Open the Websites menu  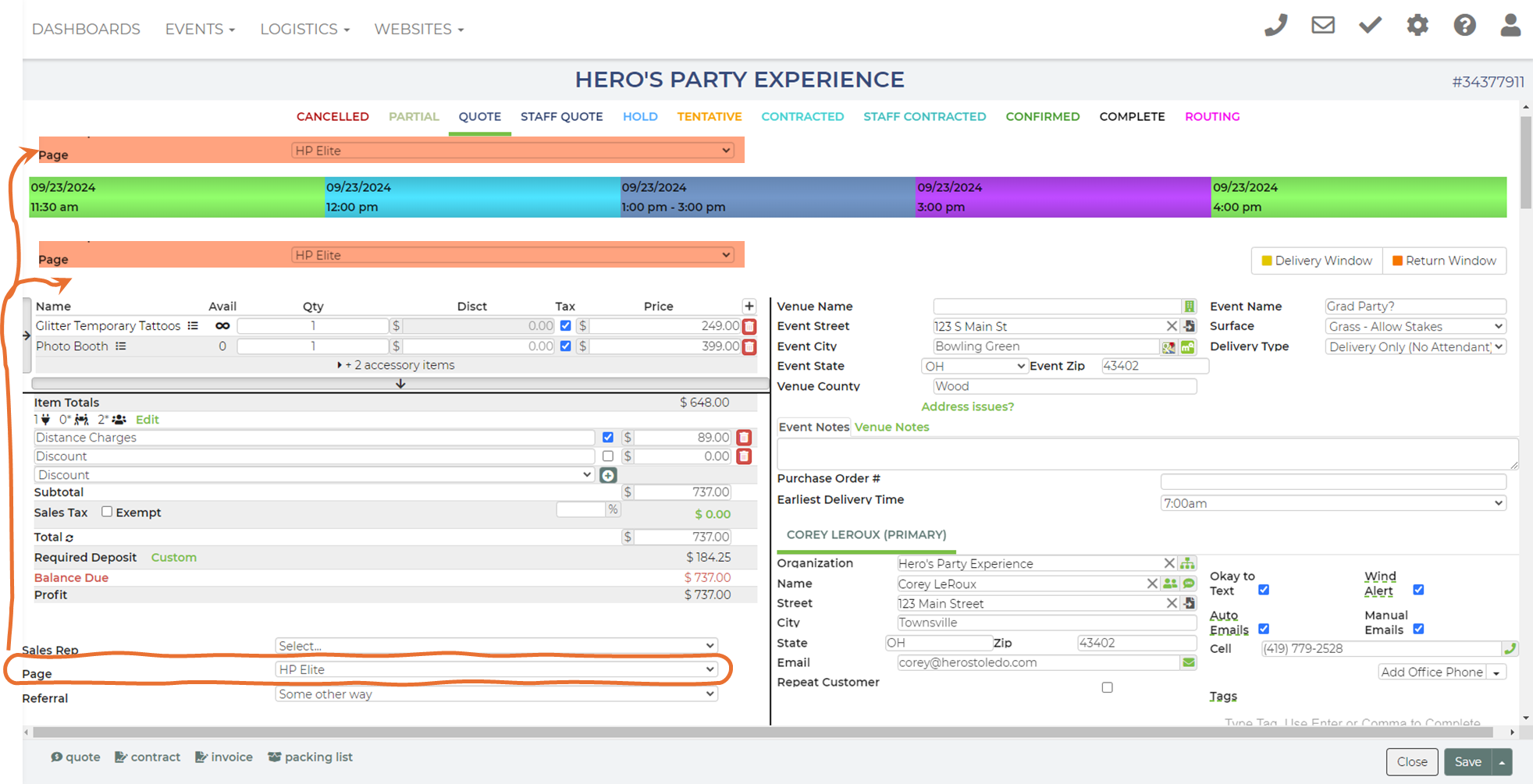coord(419,29)
